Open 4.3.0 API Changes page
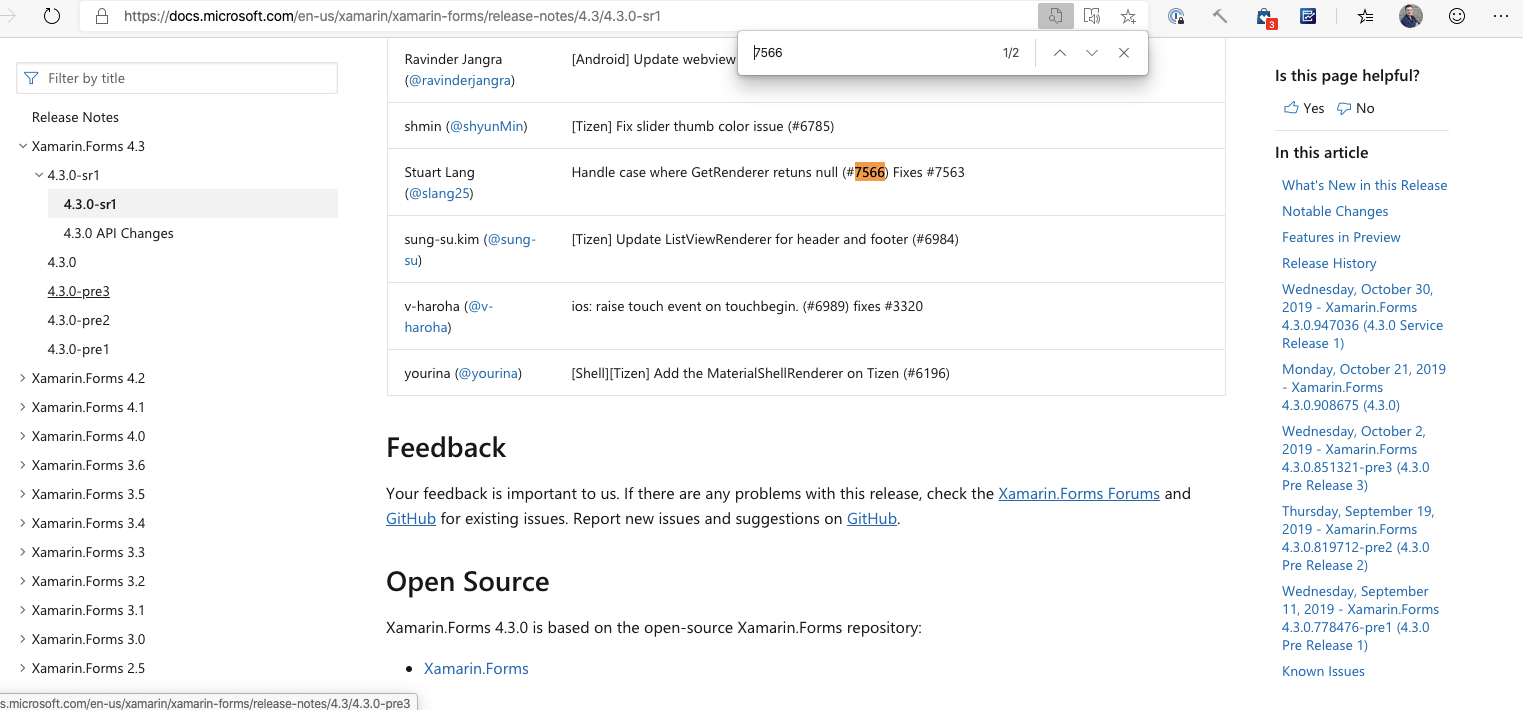Image resolution: width=1523 pixels, height=710 pixels. point(118,233)
